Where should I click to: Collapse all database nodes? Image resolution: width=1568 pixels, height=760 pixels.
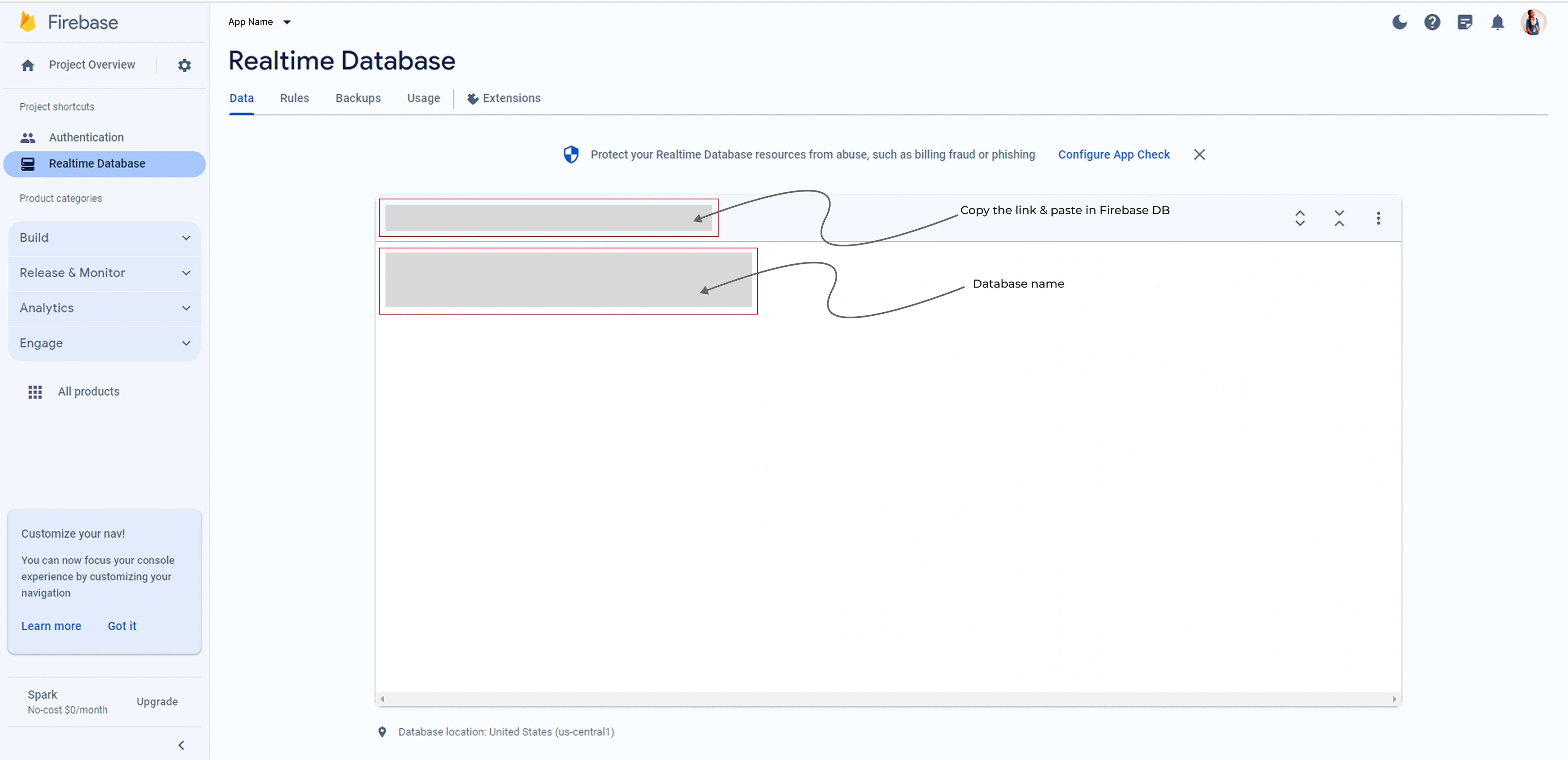[1339, 218]
